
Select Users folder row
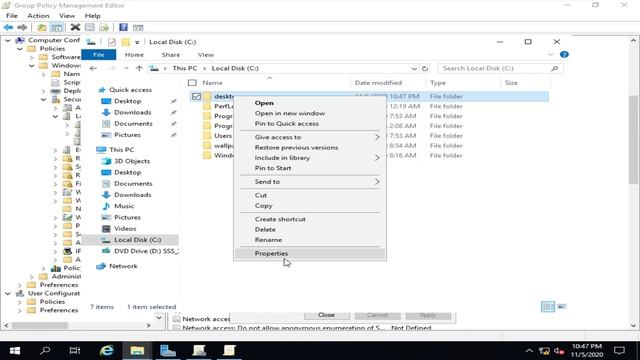tap(369, 136)
